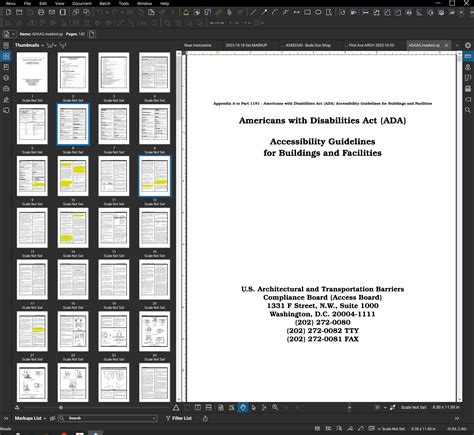Open the Tools menu
The width and height of the screenshot is (474, 435).
click(x=124, y=3)
